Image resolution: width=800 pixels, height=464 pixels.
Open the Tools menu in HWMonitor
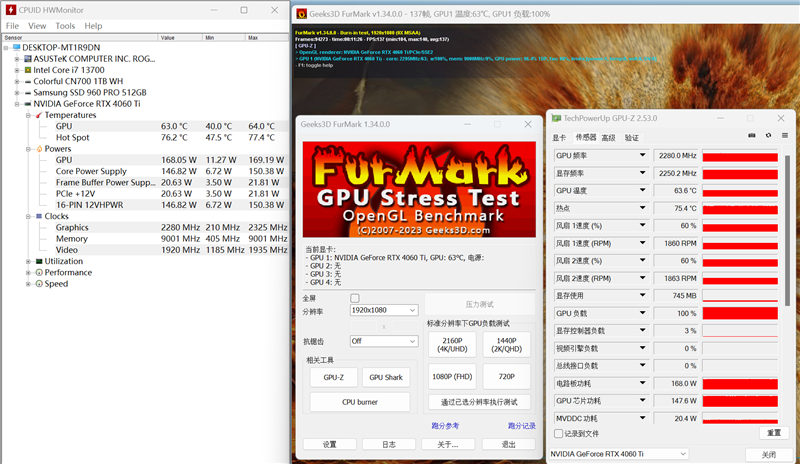point(65,26)
